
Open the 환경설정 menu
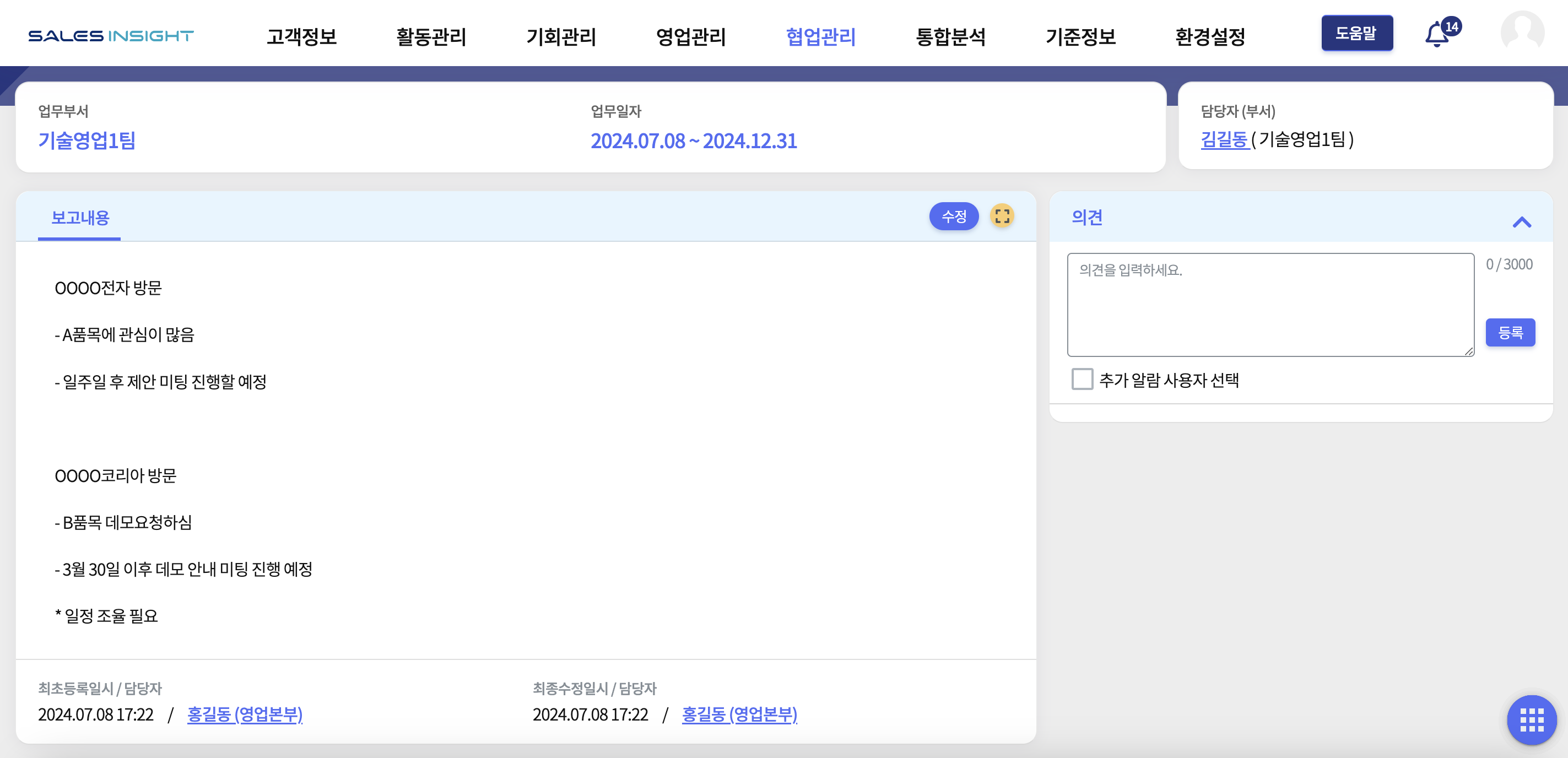click(1209, 36)
